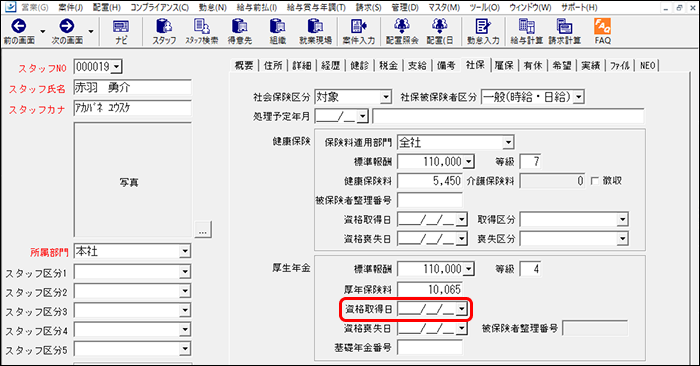
Task: Open 厚生年金 資格喪失日 date dropdown
Action: (462, 328)
